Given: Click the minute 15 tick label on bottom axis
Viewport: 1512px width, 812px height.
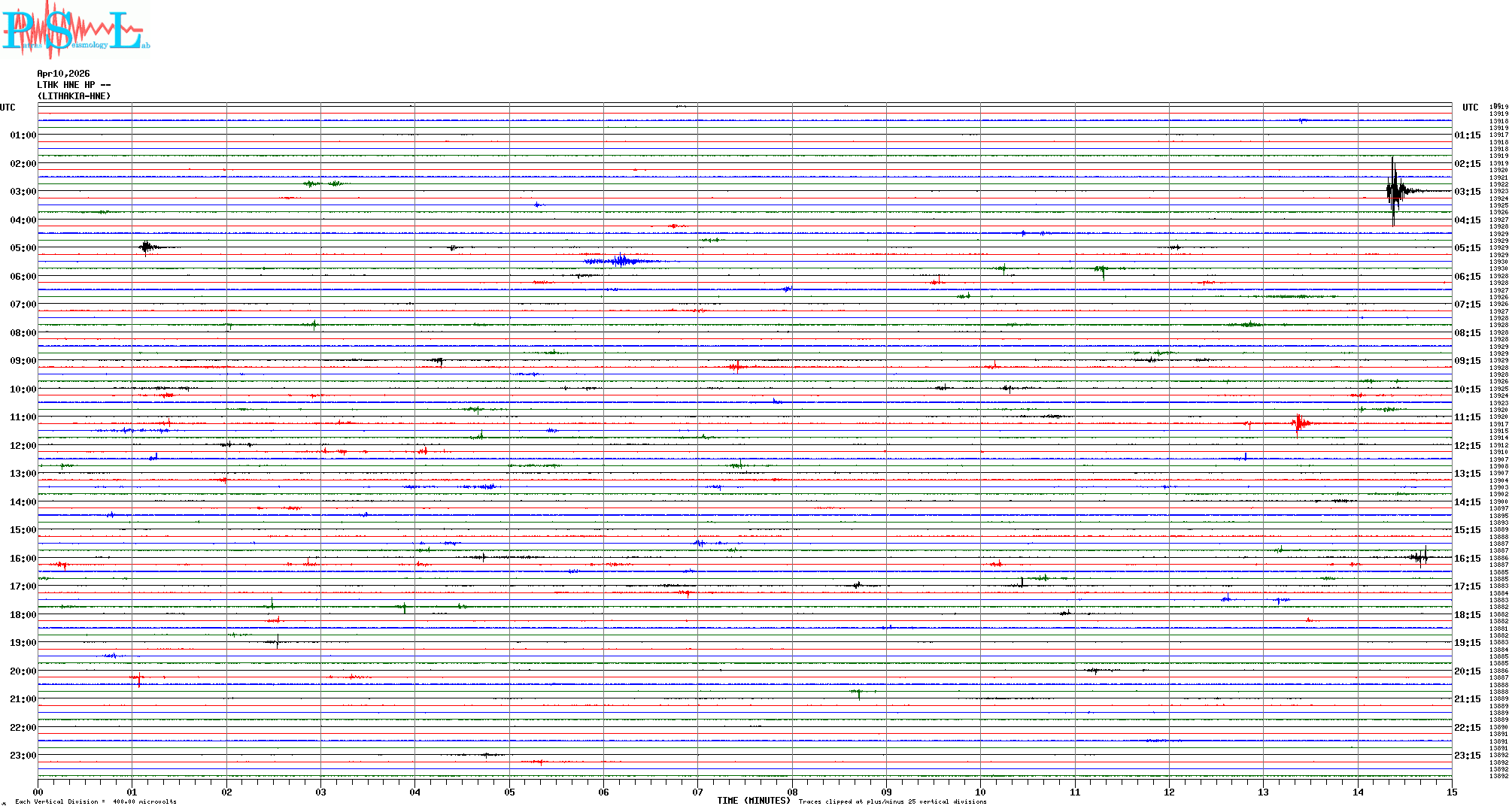Looking at the screenshot, I should [1451, 792].
